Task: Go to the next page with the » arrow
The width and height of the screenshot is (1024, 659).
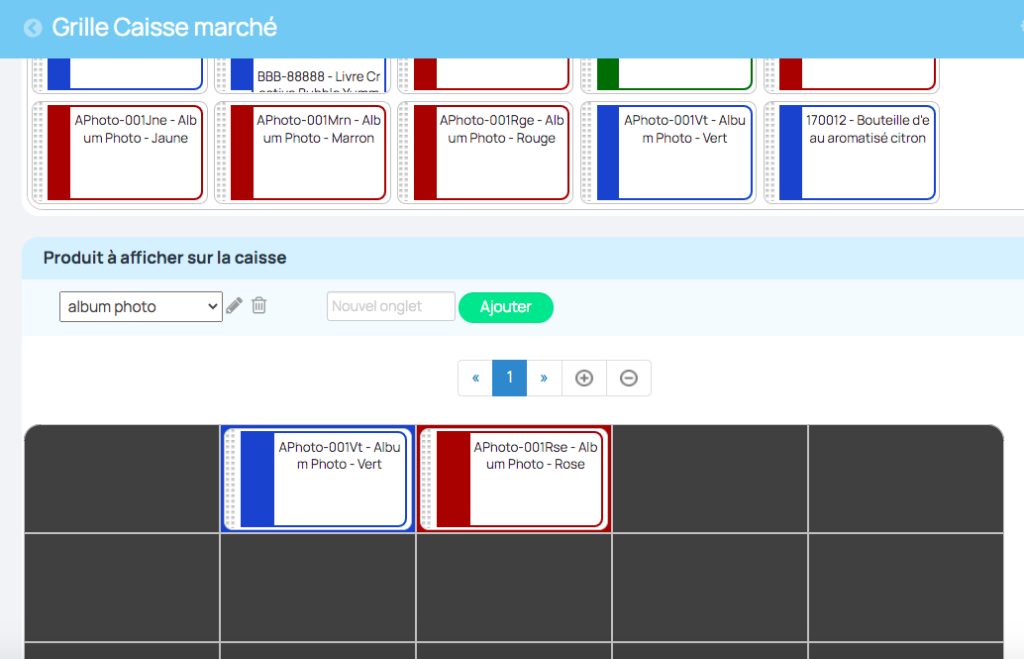Action: [543, 378]
